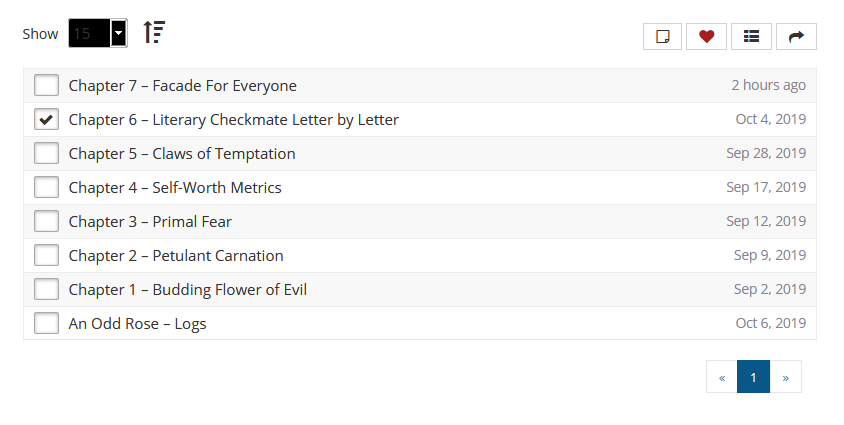This screenshot has width=844, height=425.
Task: Tick the Chapter 5 checkbox
Action: coord(46,154)
